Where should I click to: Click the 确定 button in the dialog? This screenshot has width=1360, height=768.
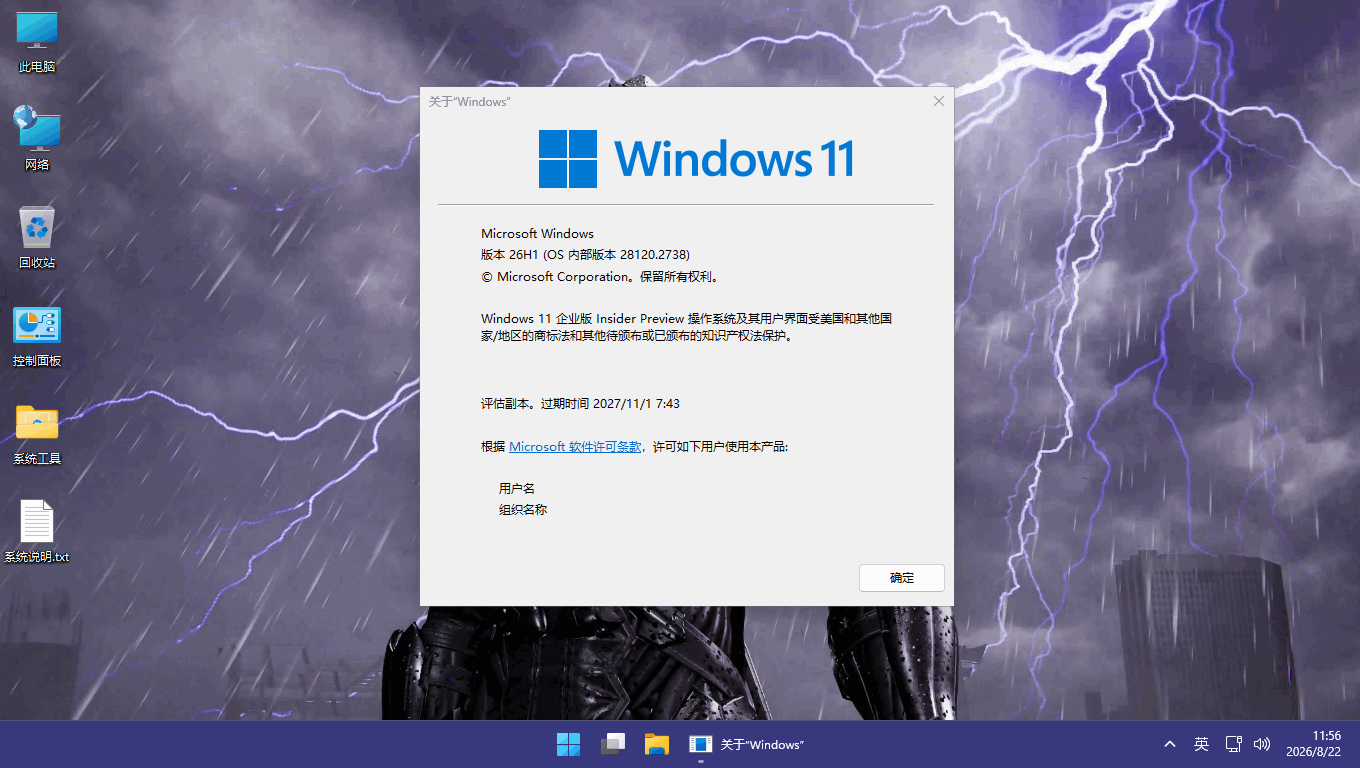[x=902, y=577]
